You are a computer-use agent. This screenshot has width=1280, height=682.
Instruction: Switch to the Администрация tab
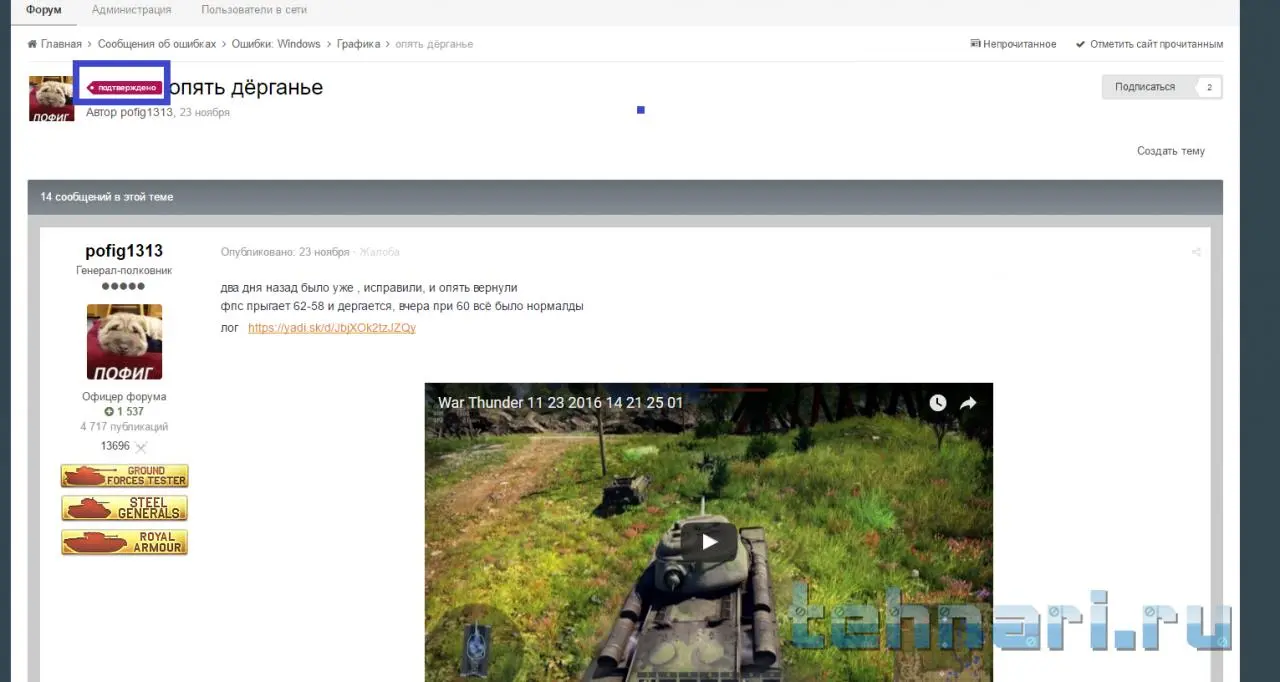point(131,10)
